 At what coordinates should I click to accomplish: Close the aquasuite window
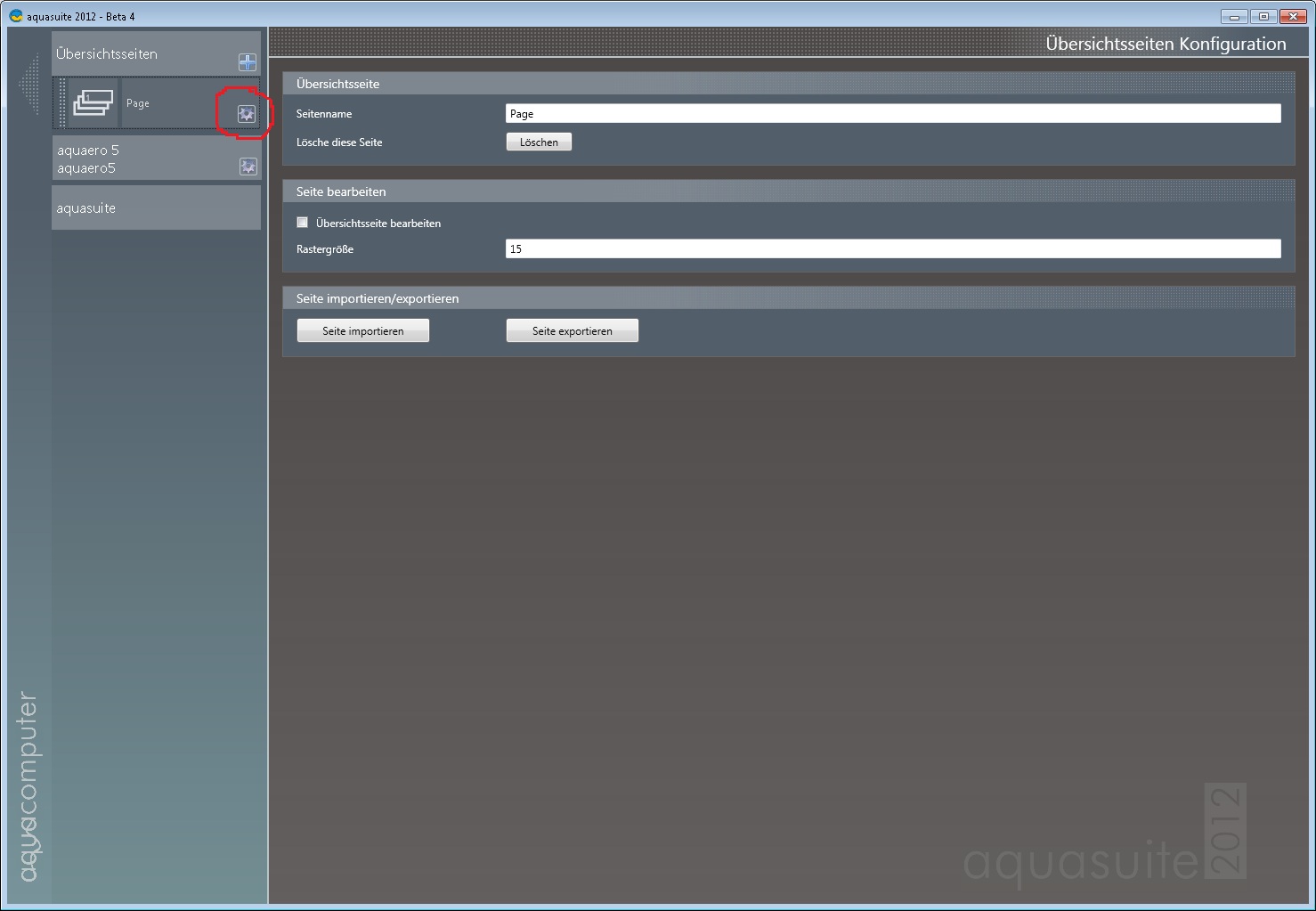pos(1293,16)
